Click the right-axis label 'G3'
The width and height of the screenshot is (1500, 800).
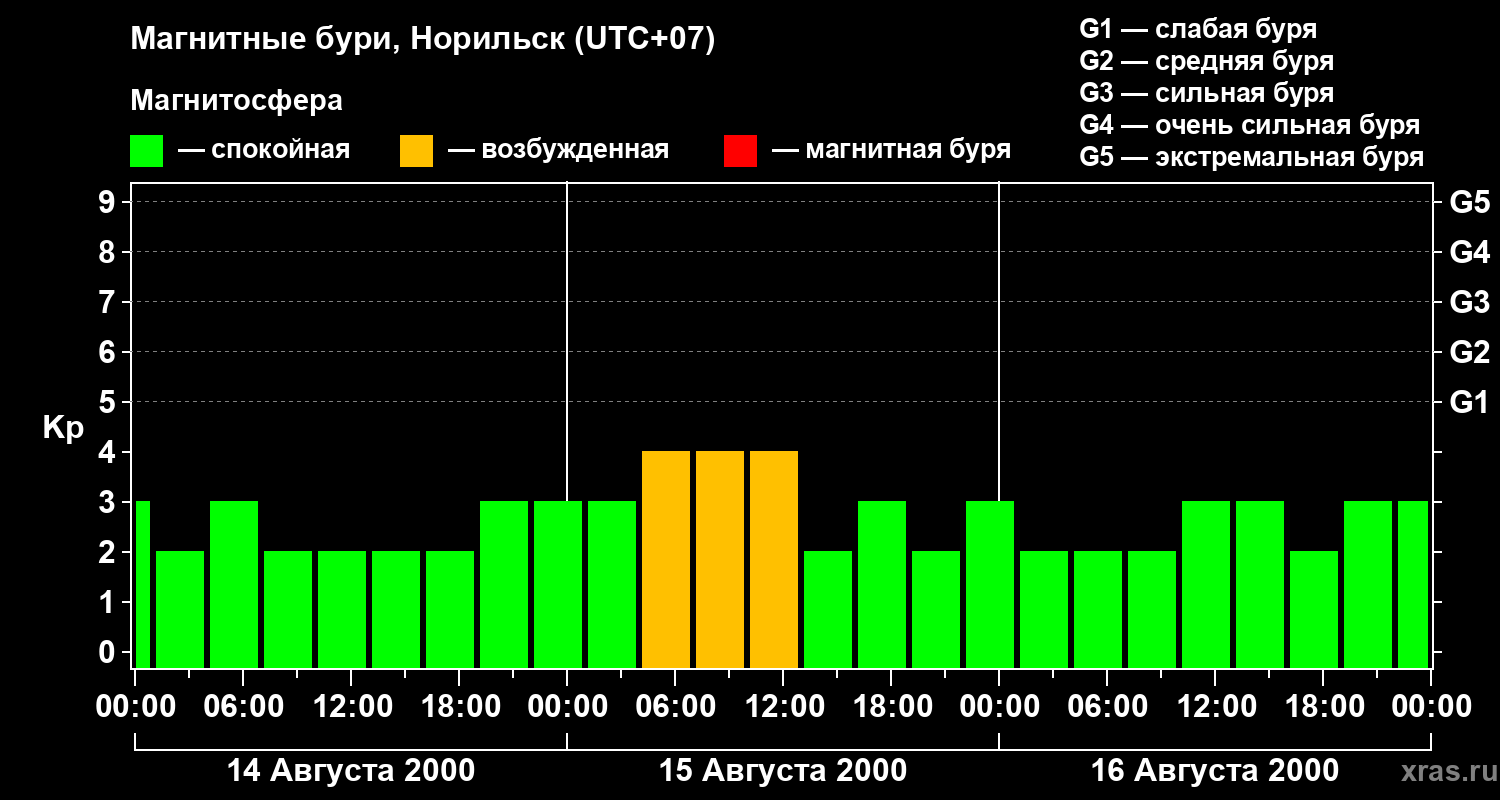[x=1469, y=302]
